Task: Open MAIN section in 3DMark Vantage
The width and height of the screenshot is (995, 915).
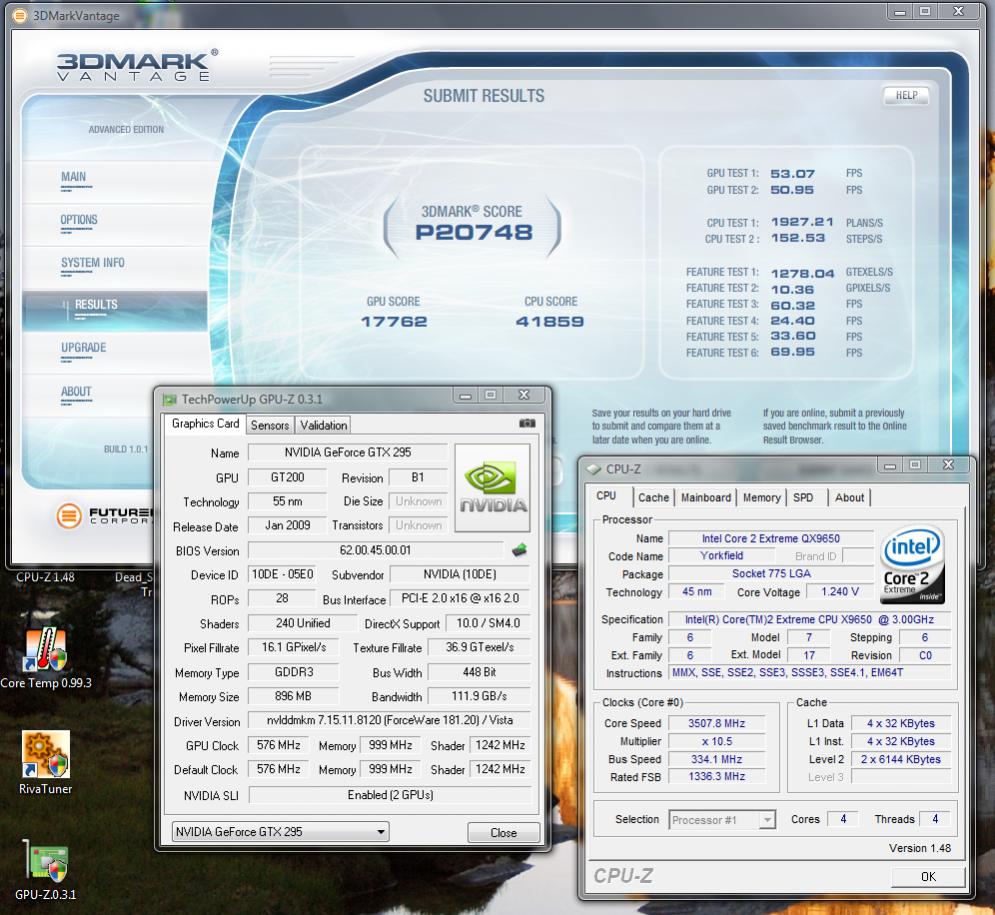Action: pyautogui.click(x=74, y=177)
